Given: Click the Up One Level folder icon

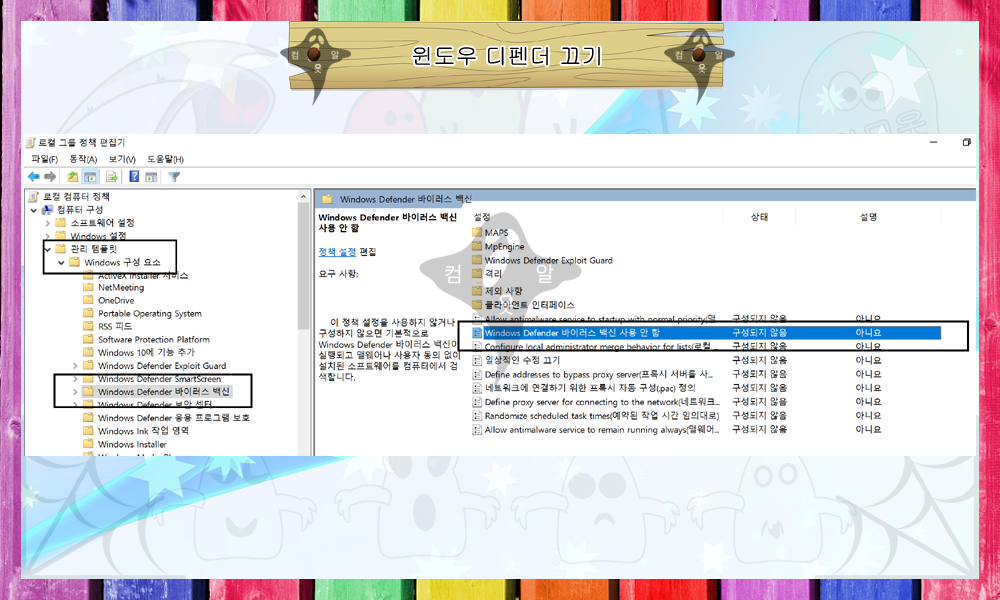Looking at the screenshot, I should (x=73, y=177).
